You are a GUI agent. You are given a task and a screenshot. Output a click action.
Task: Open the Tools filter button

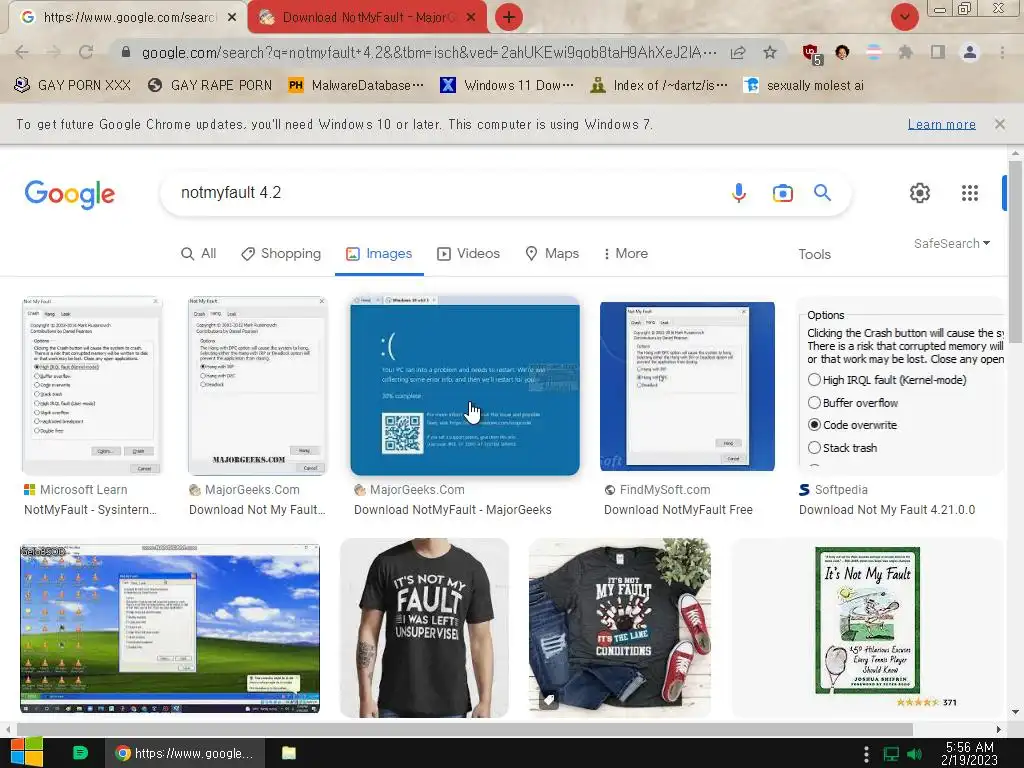coord(814,254)
